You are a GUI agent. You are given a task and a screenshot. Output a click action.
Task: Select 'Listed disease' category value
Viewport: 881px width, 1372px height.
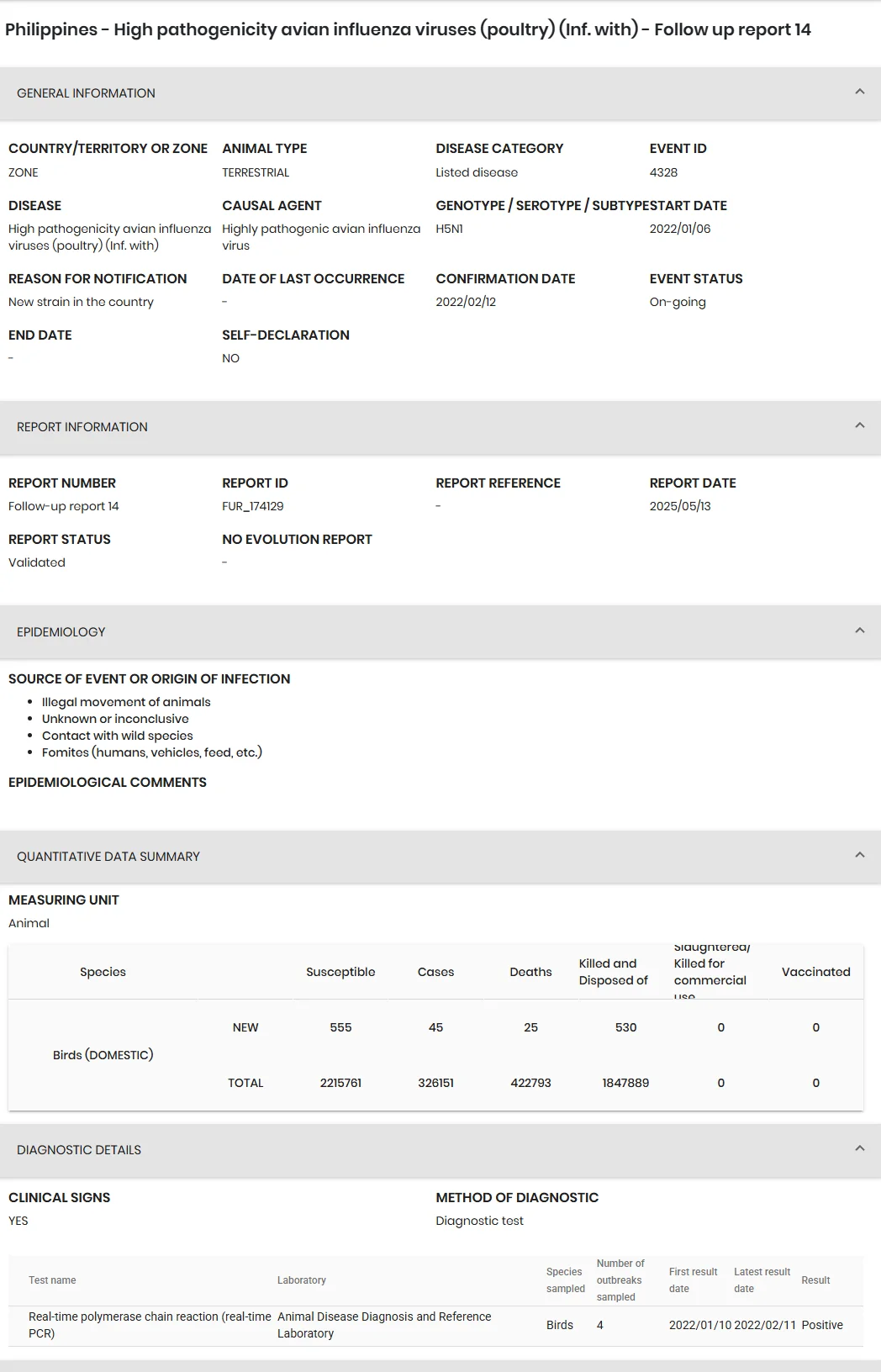click(x=477, y=172)
